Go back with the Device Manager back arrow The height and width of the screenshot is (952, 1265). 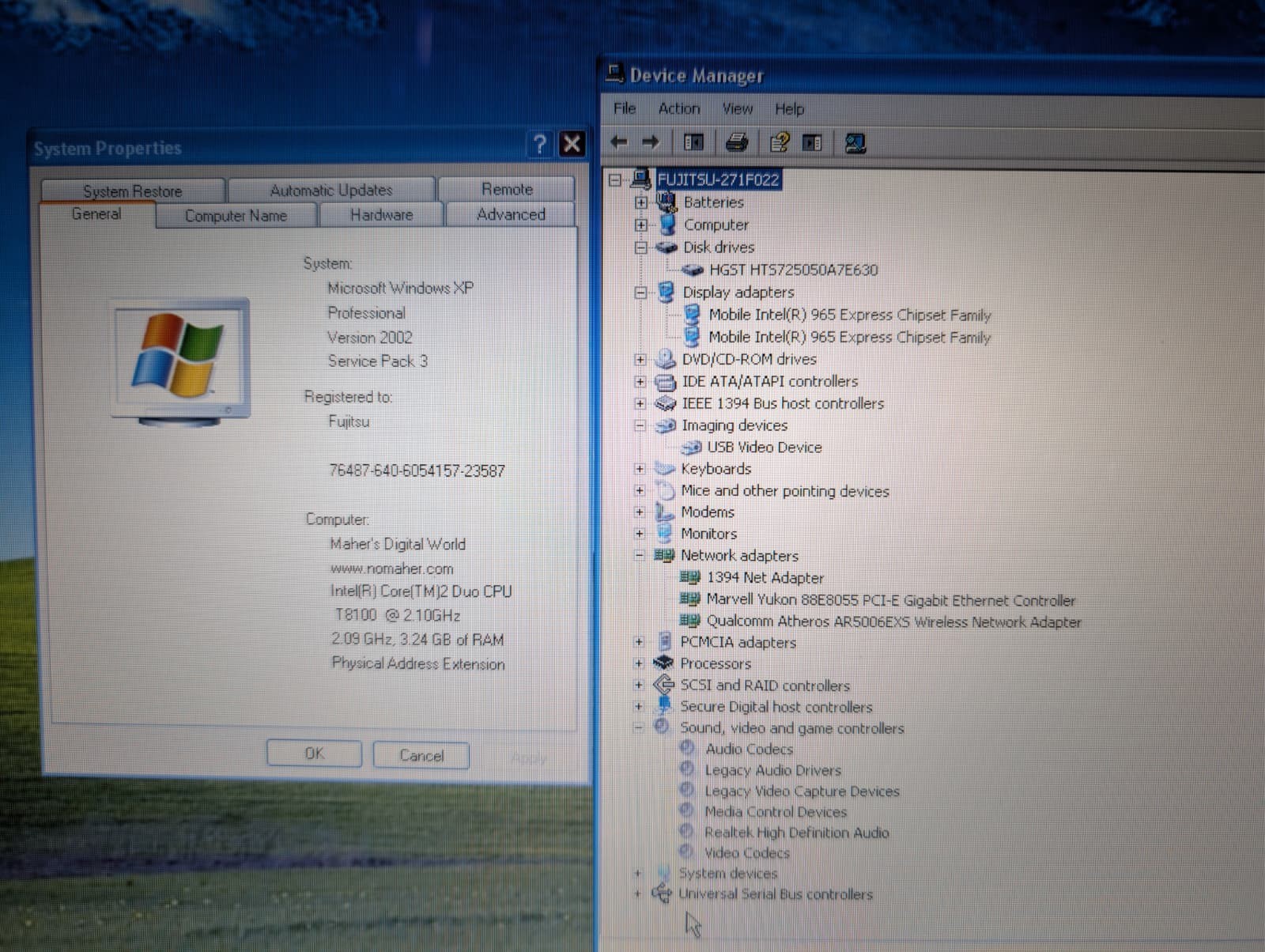coord(619,142)
